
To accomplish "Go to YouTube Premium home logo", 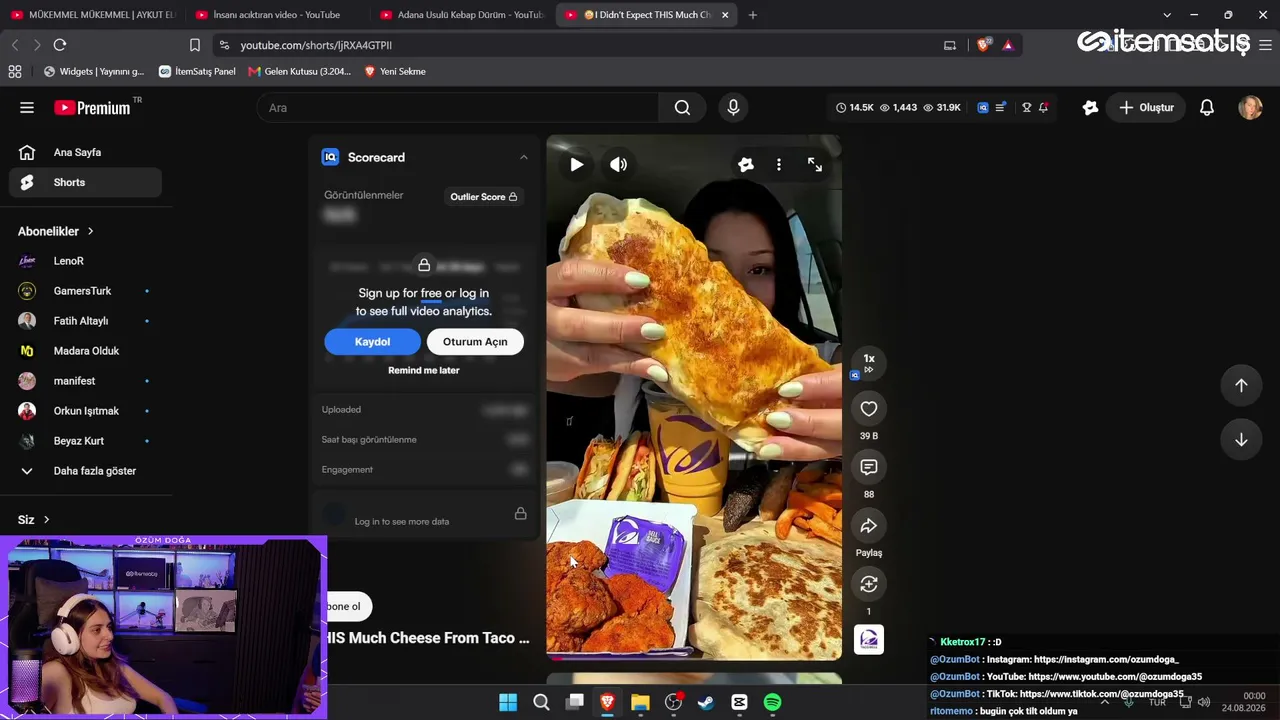I will coord(92,108).
